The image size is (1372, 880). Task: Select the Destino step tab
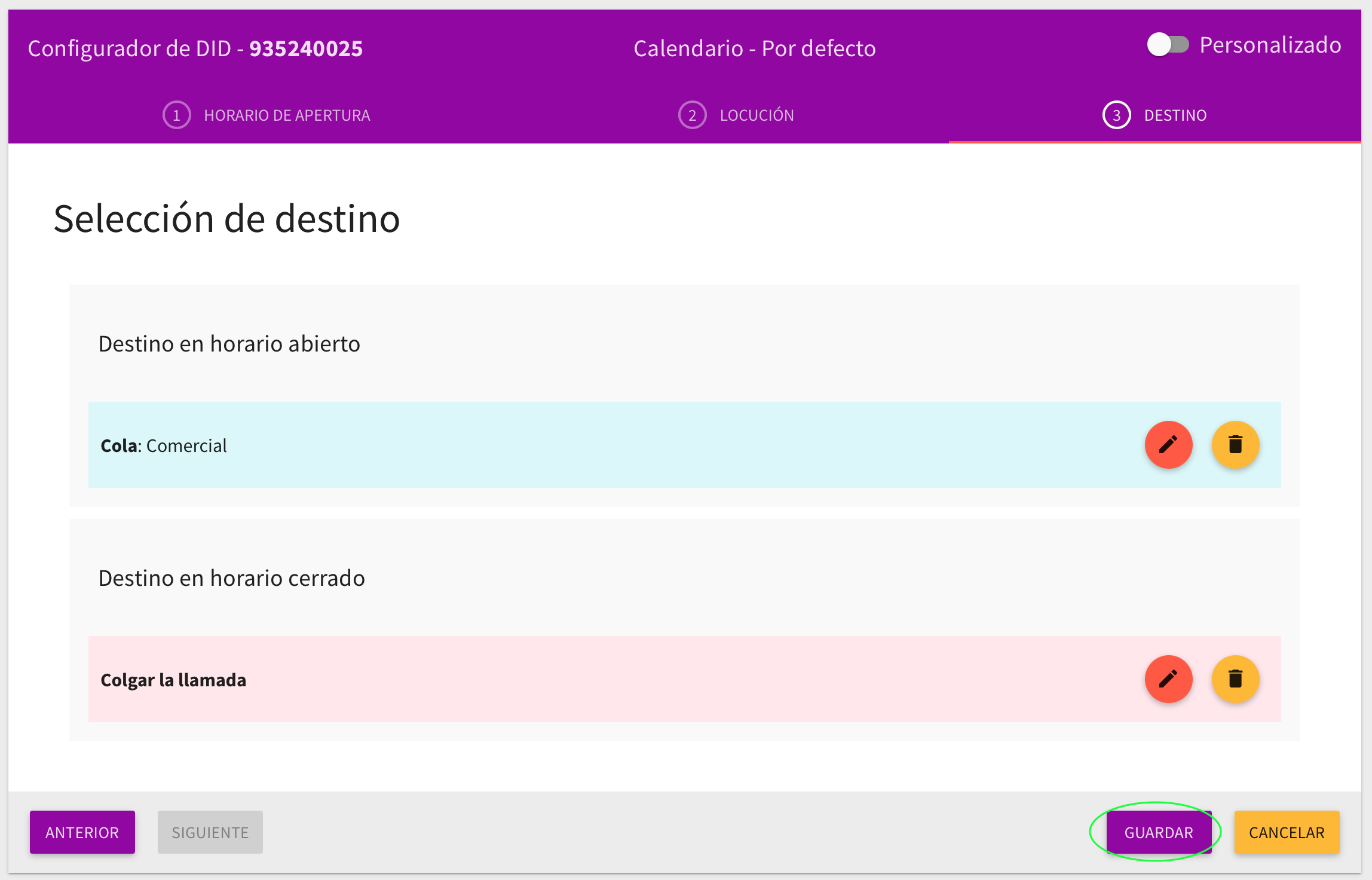[x=1154, y=115]
